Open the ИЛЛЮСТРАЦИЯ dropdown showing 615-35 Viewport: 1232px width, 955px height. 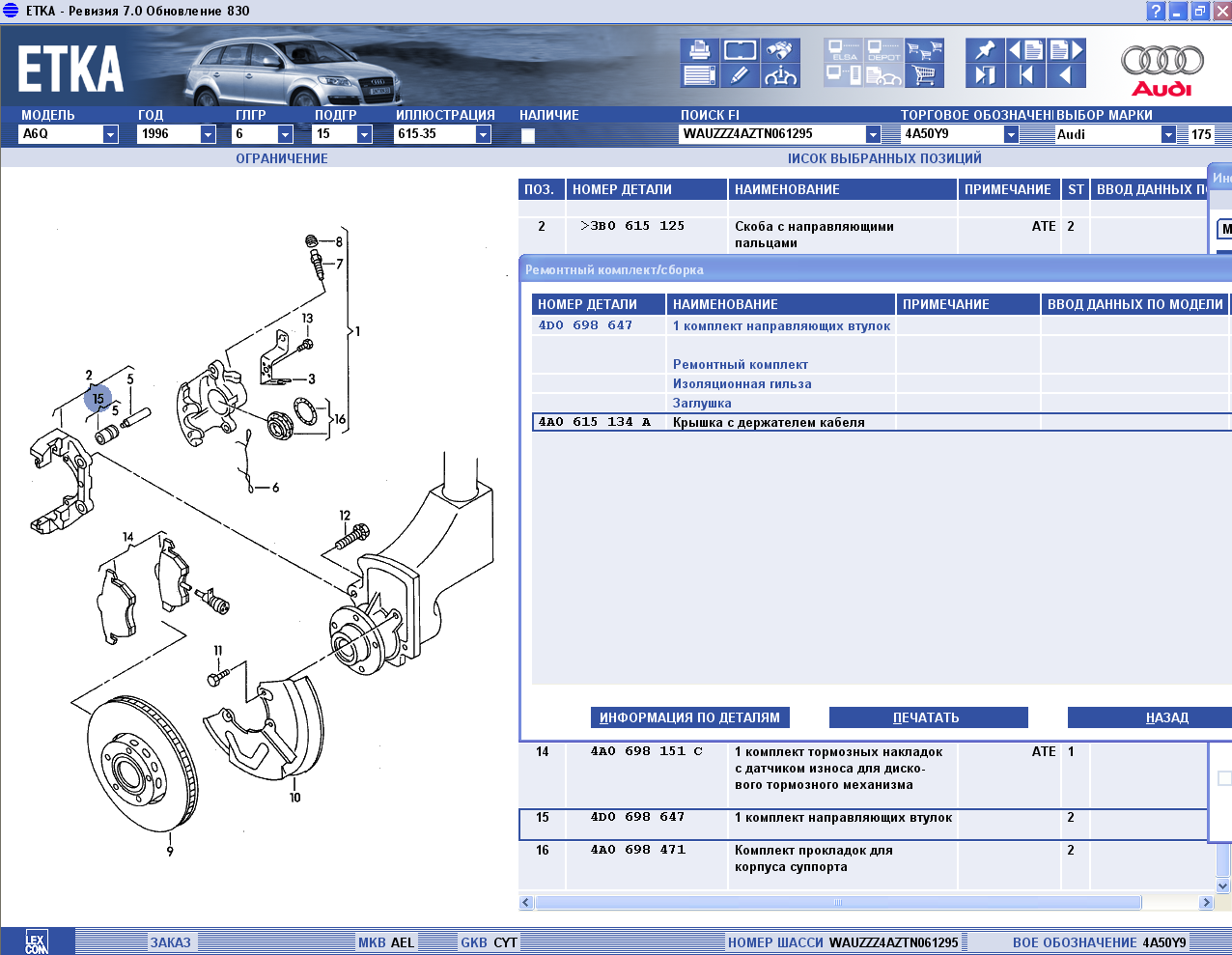(x=483, y=134)
